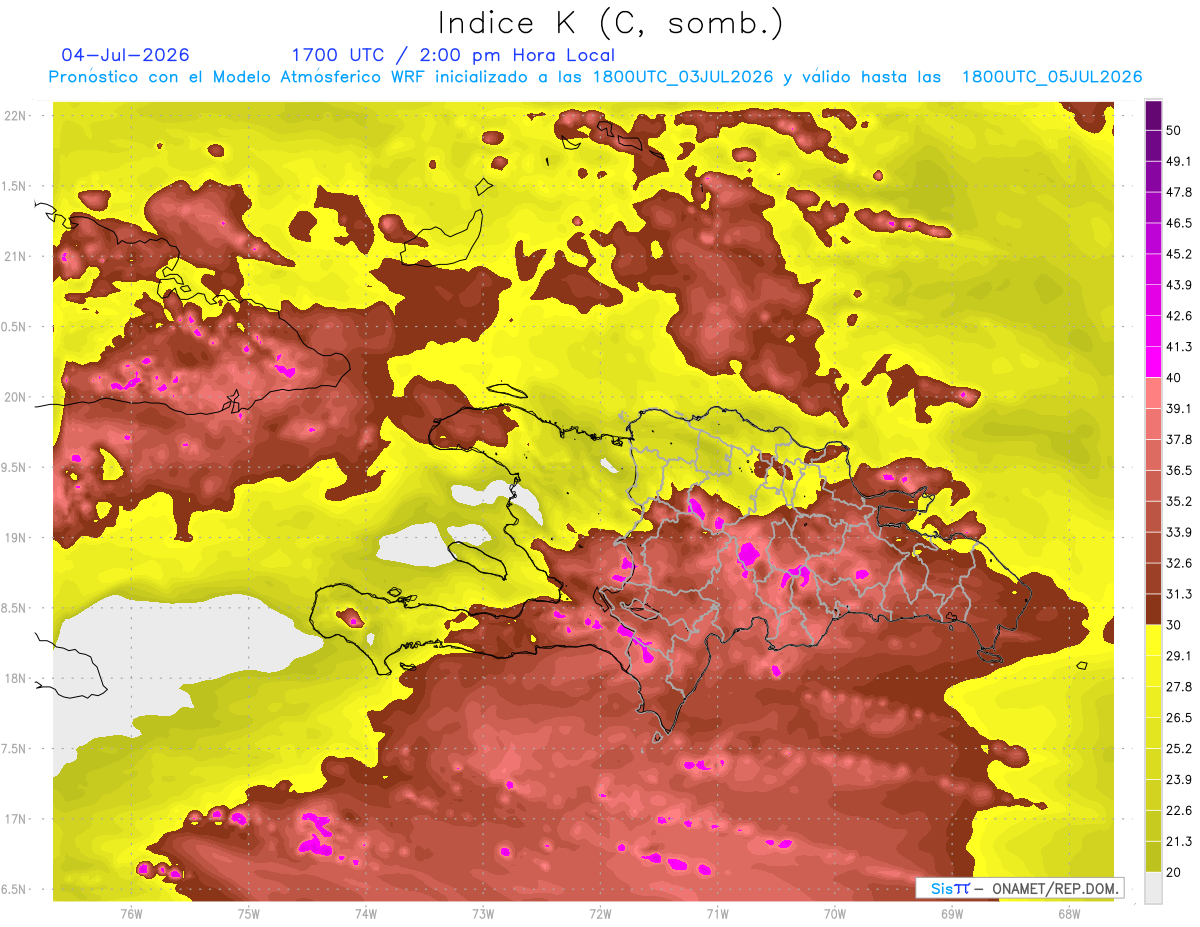Click the 71W longitude label

717,914
